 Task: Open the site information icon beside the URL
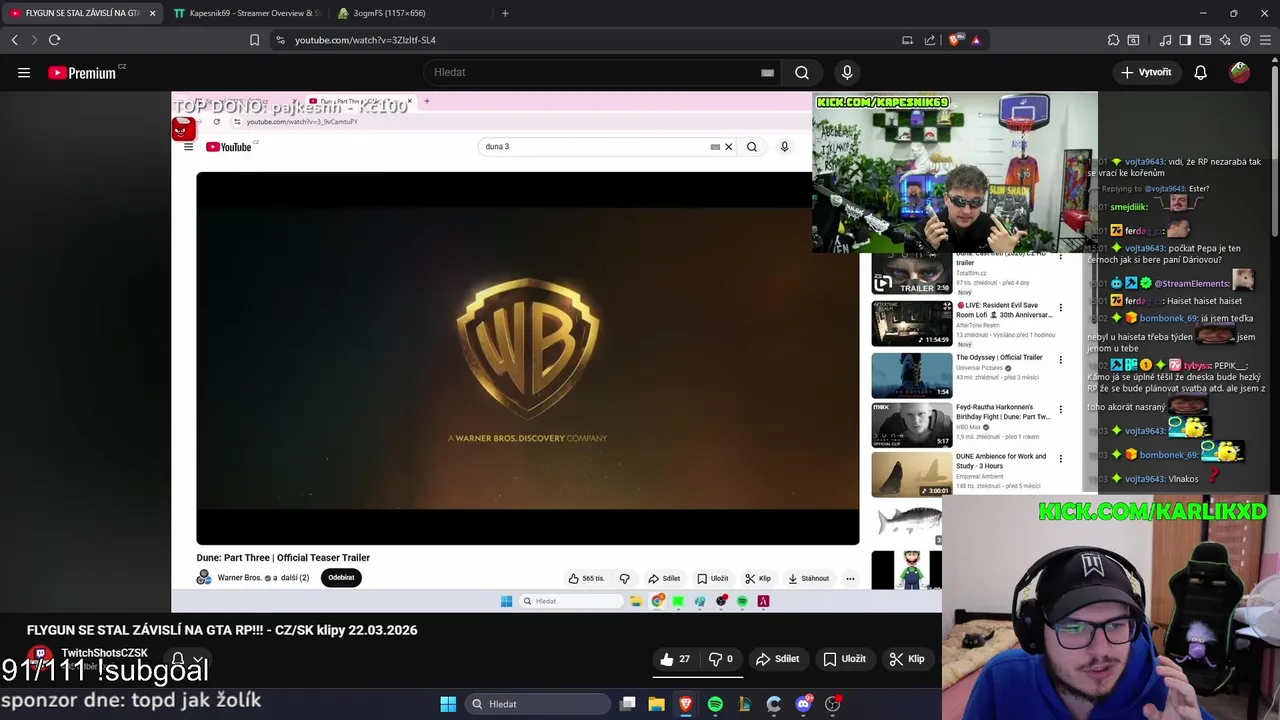[280, 40]
